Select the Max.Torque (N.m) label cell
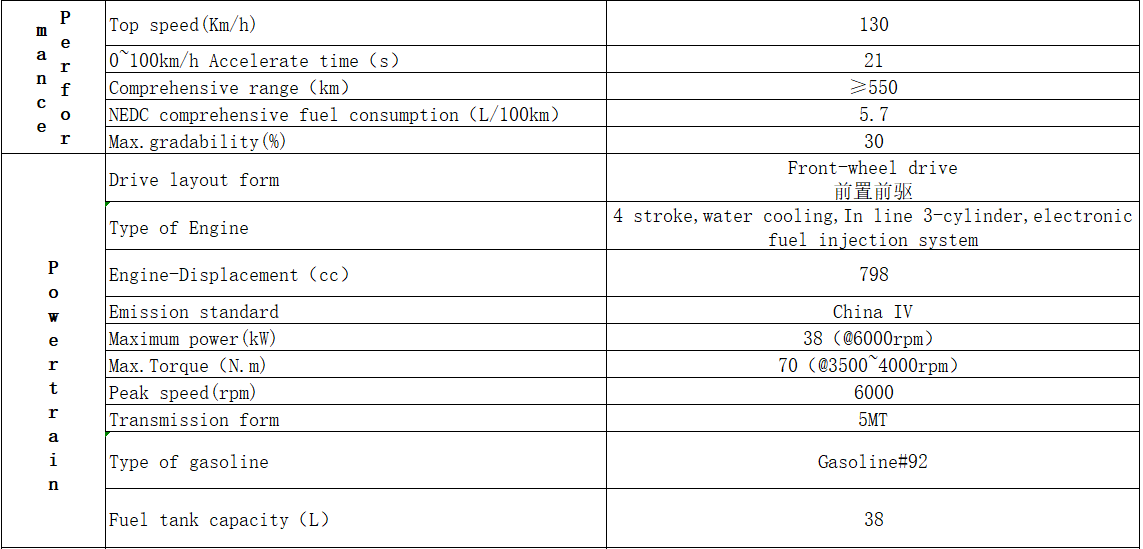 [356, 364]
